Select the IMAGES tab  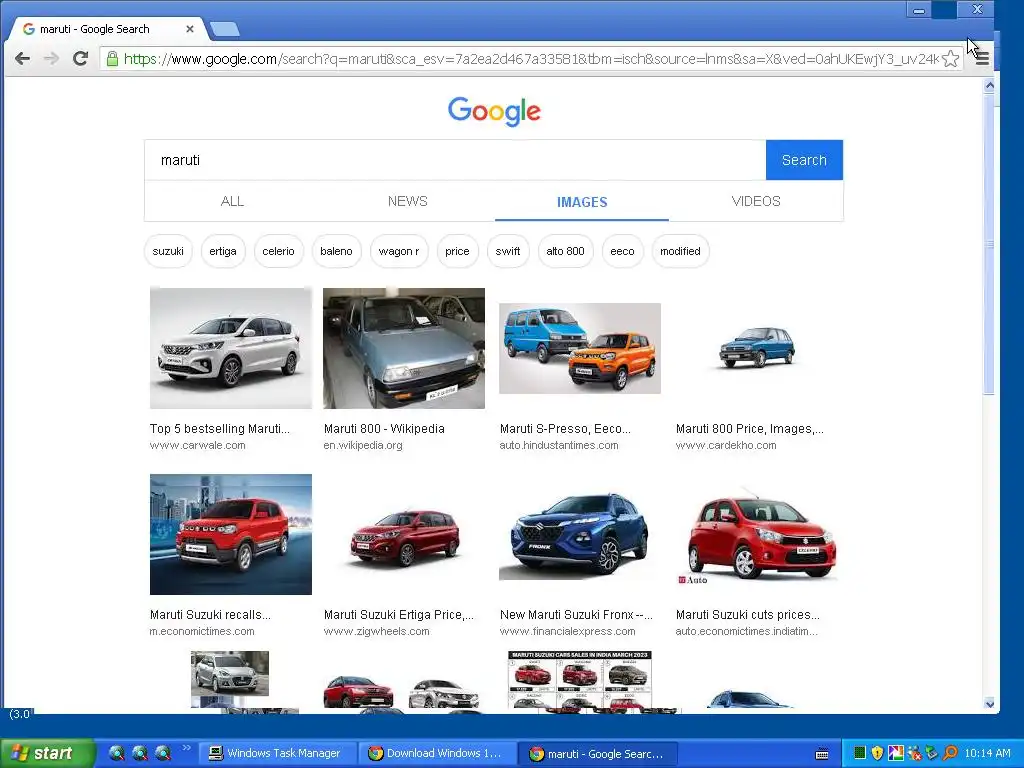point(582,202)
